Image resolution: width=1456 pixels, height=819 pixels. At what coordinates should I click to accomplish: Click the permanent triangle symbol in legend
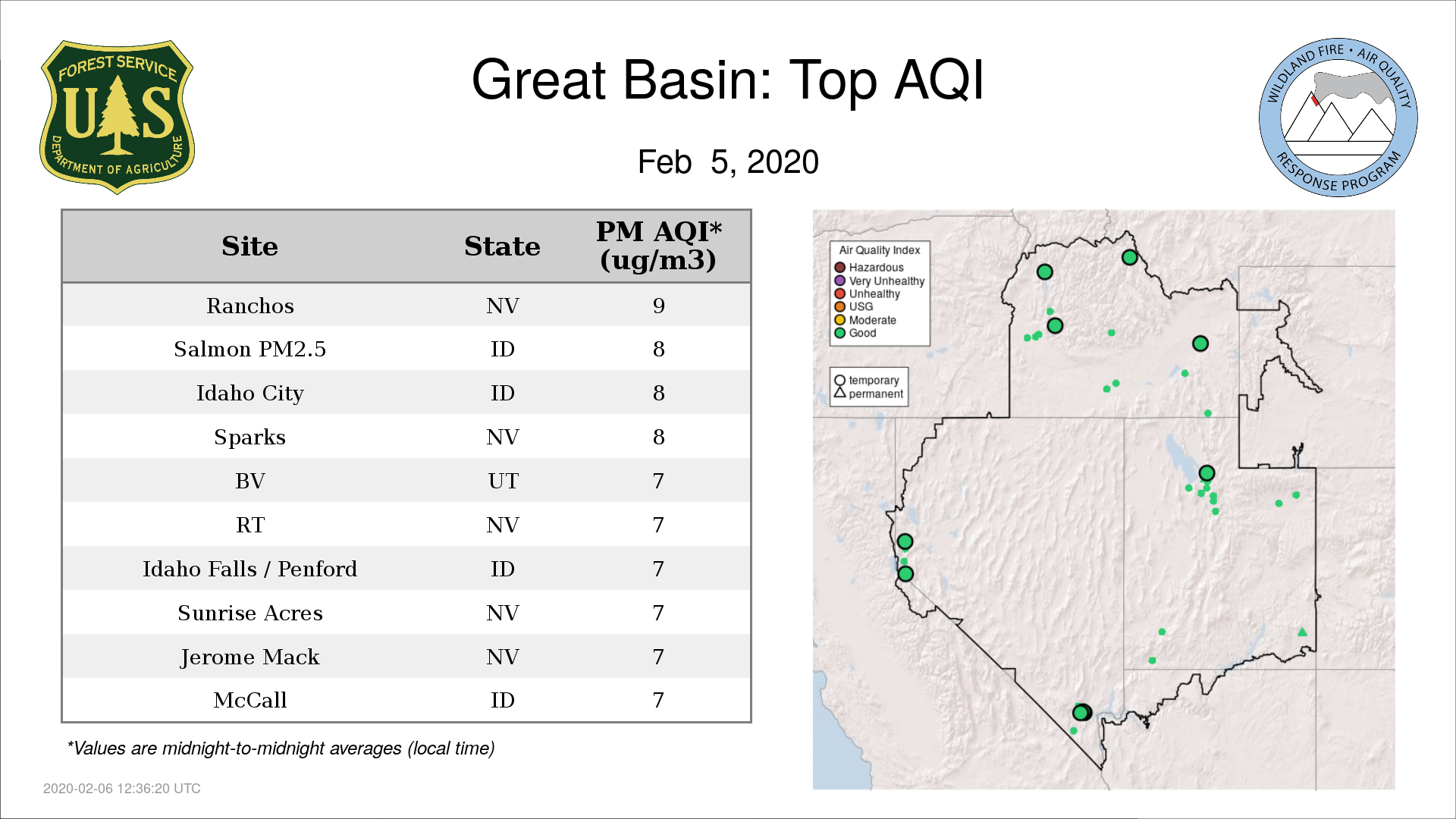coord(840,393)
